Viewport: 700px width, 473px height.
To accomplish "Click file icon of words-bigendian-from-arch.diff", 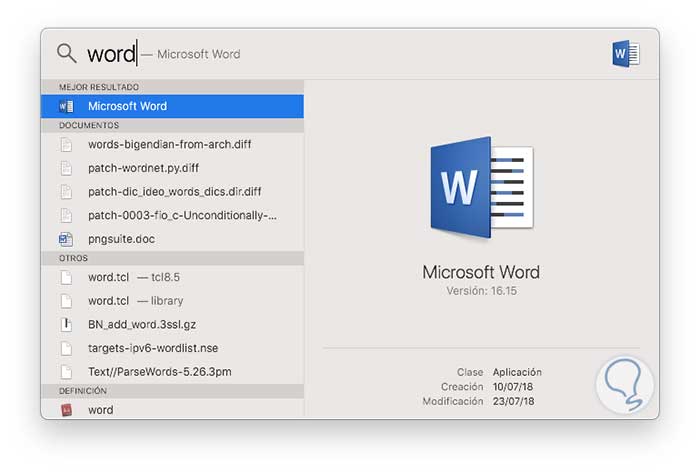I will tap(66, 145).
